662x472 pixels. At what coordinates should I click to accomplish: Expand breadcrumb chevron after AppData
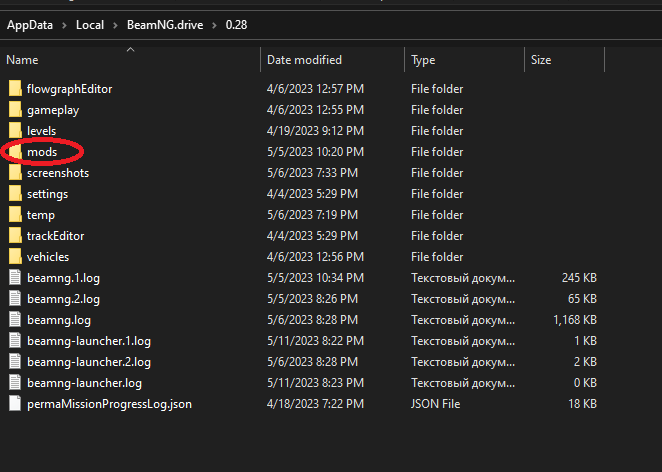64,24
